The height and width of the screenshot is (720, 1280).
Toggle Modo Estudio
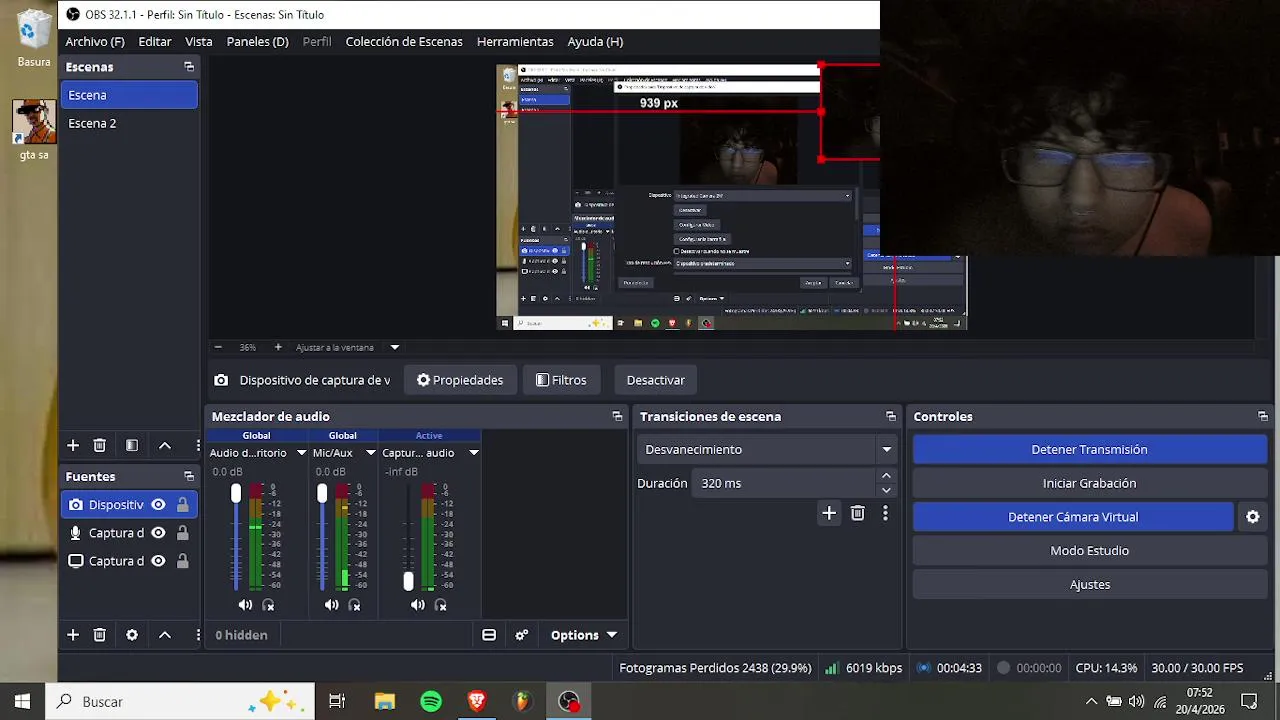1089,551
